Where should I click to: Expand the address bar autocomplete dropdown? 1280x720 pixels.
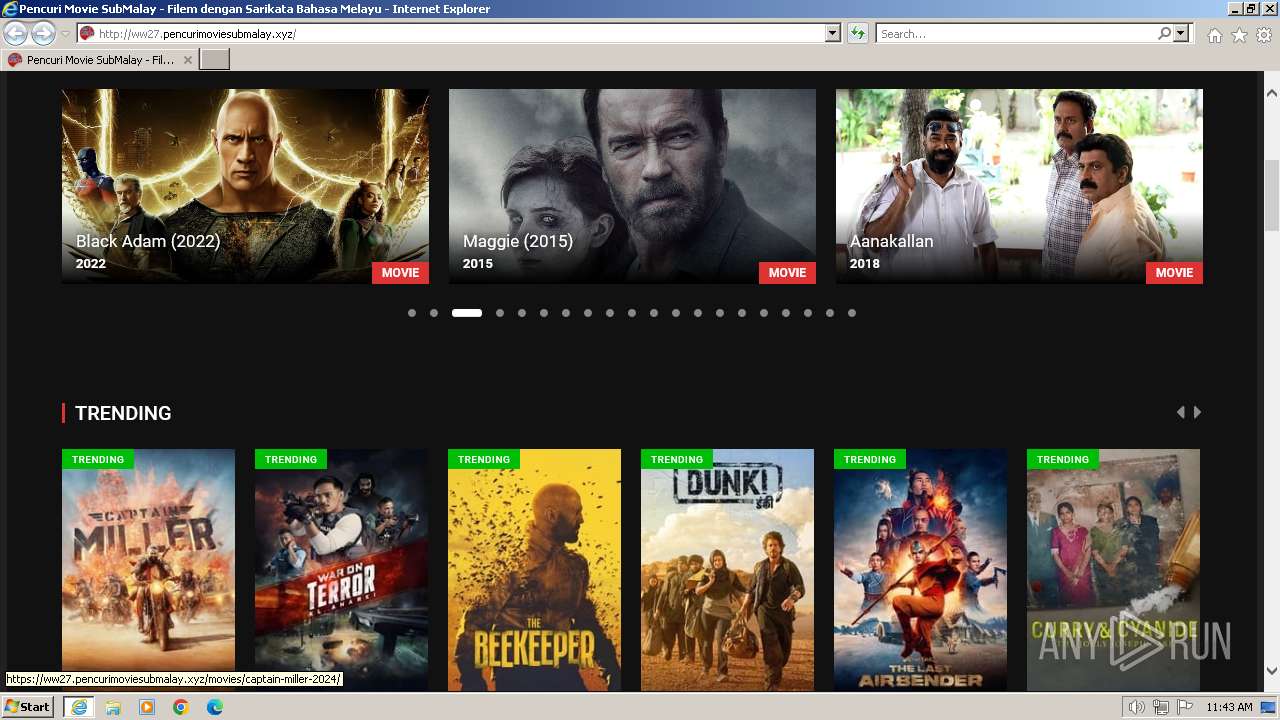click(833, 34)
